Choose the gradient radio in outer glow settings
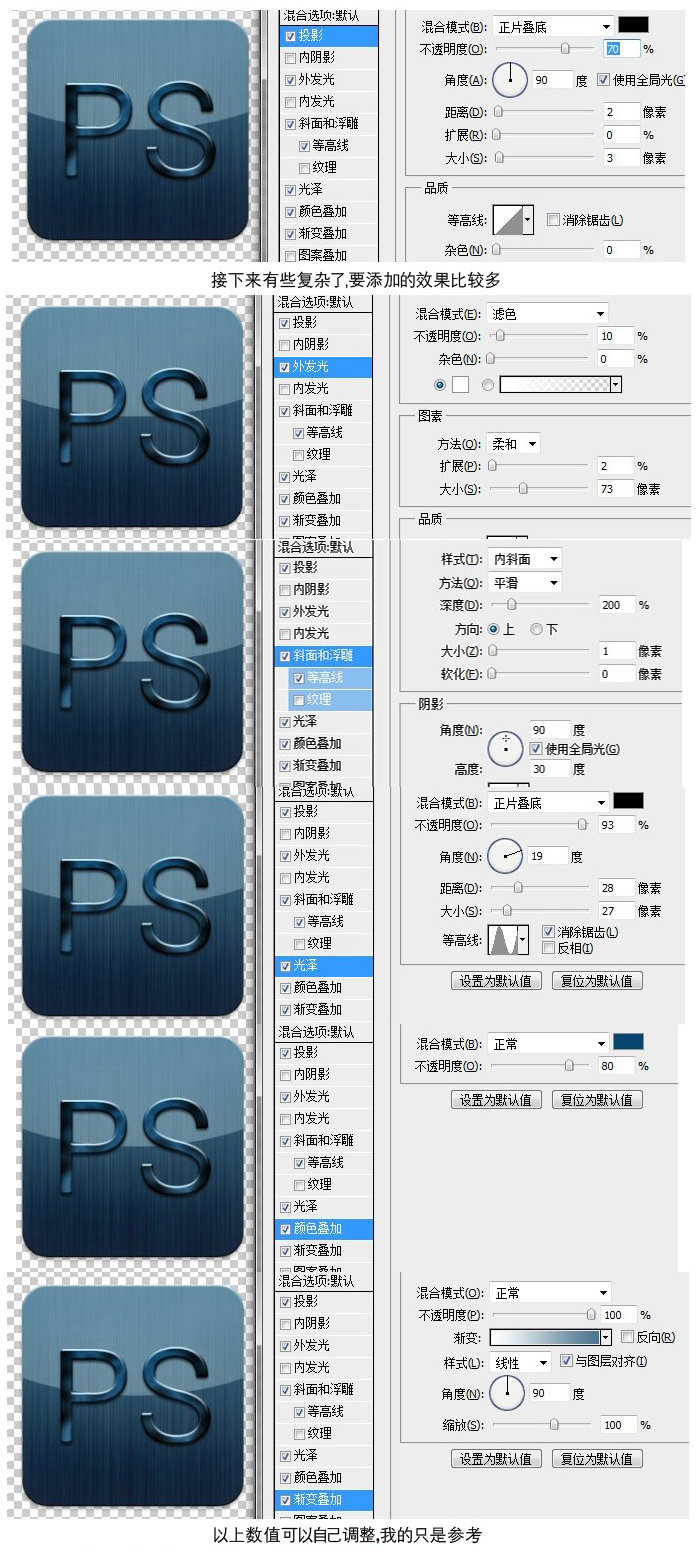Image resolution: width=700 pixels, height=1547 pixels. pos(488,384)
